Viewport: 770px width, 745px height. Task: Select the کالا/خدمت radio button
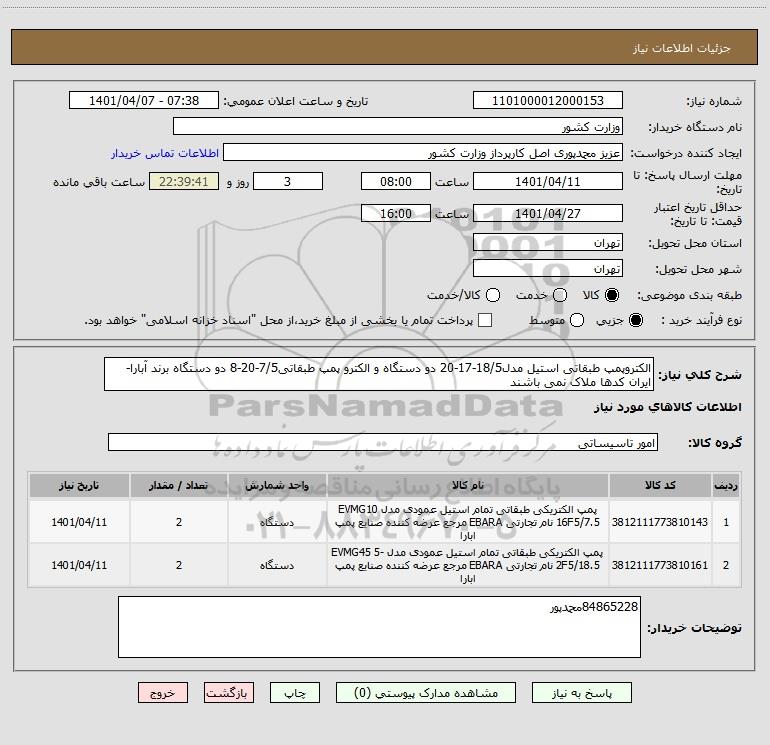click(x=493, y=295)
